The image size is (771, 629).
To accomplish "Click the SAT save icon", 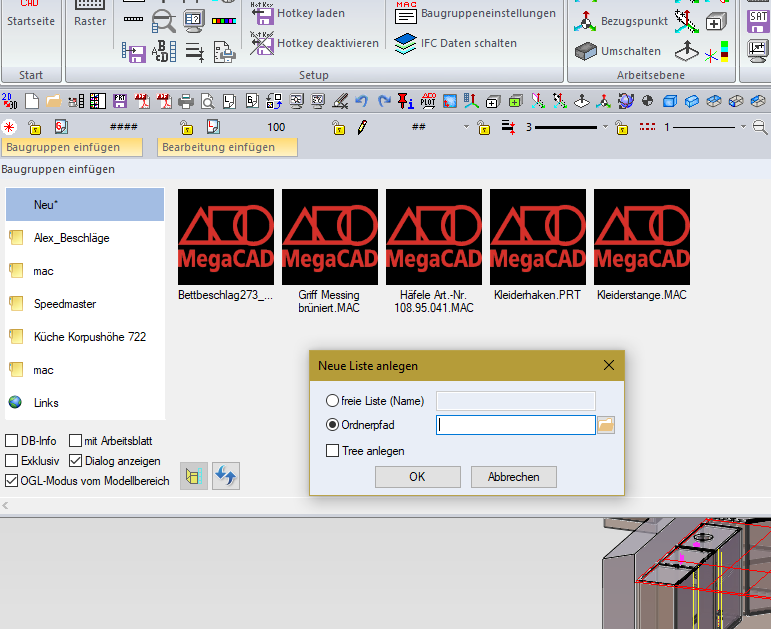I will click(x=758, y=21).
